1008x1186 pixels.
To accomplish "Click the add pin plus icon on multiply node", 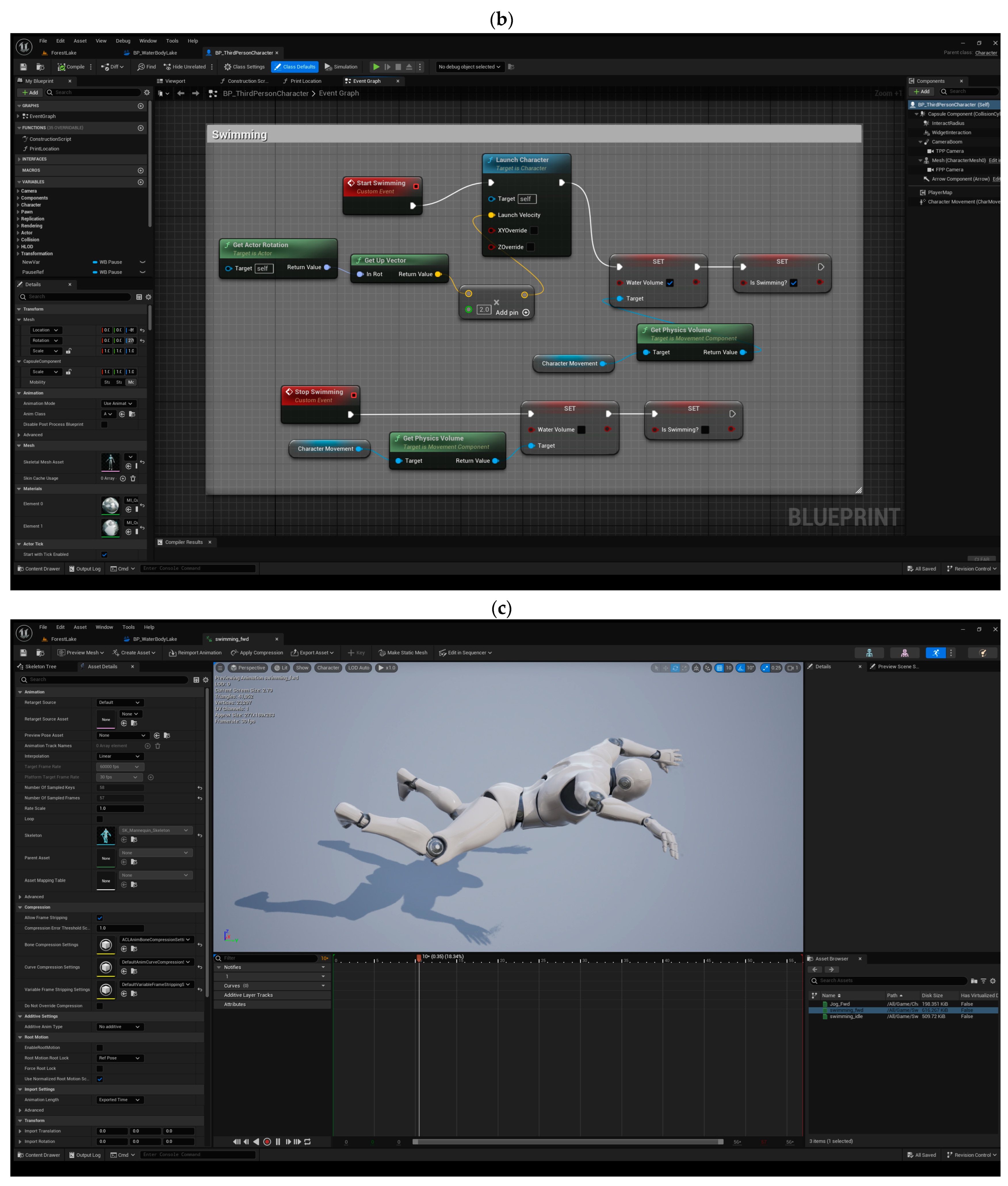I will (526, 313).
